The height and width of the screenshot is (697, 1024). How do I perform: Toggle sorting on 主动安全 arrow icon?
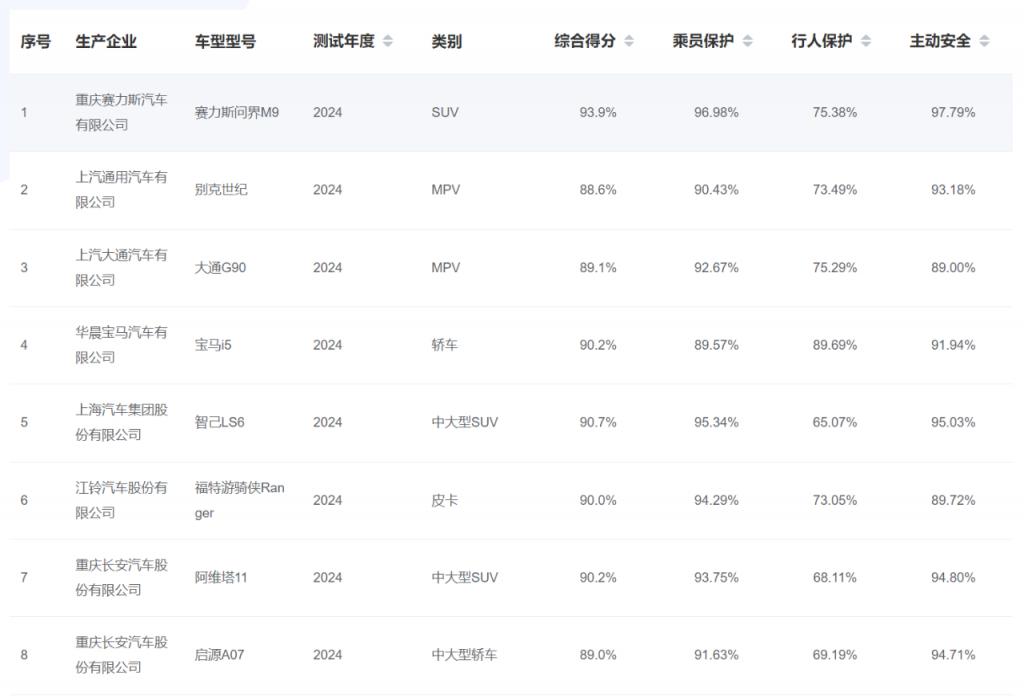tap(984, 41)
